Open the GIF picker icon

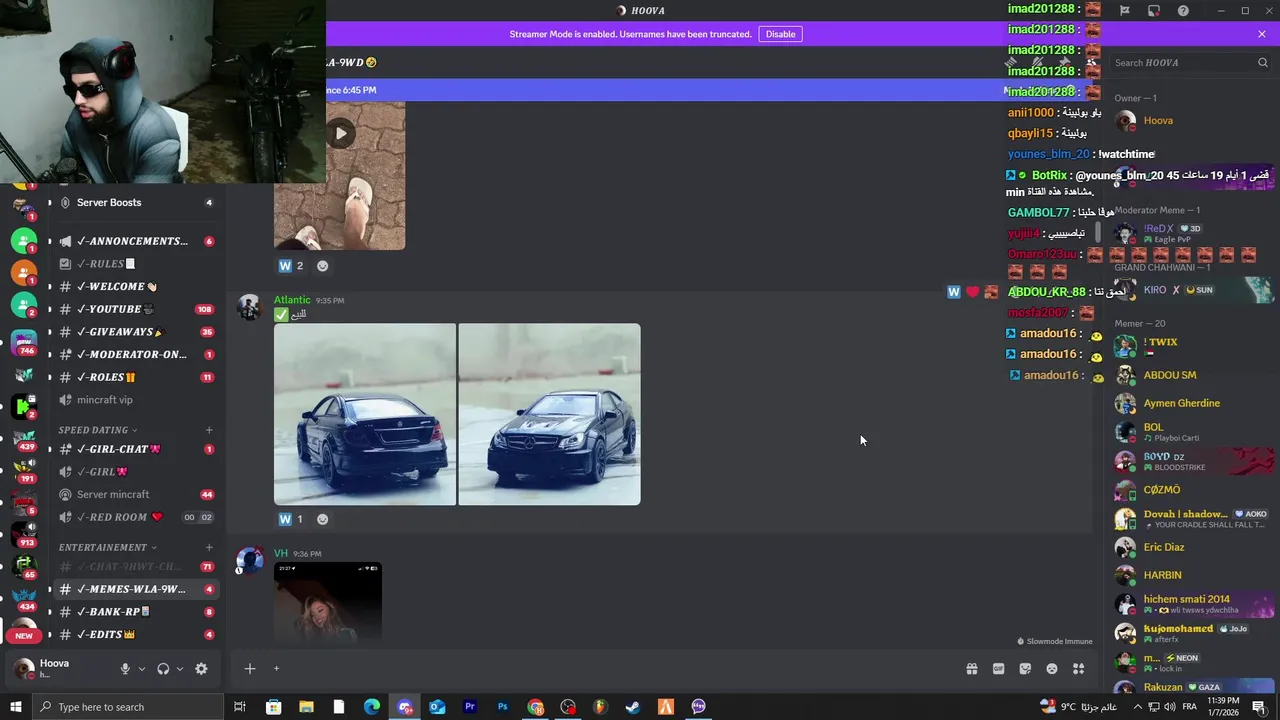(x=998, y=669)
